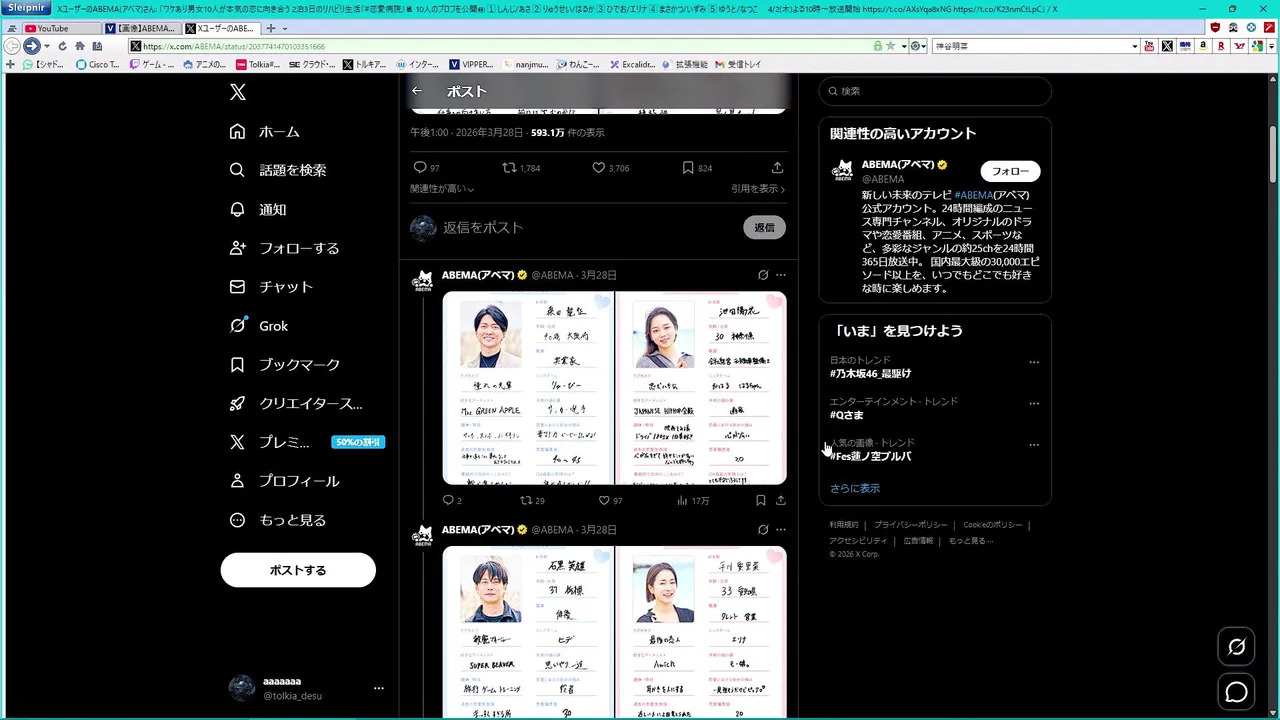This screenshot has width=1280, height=720.
Task: Click reply icon with count 2
Action: pyautogui.click(x=448, y=500)
